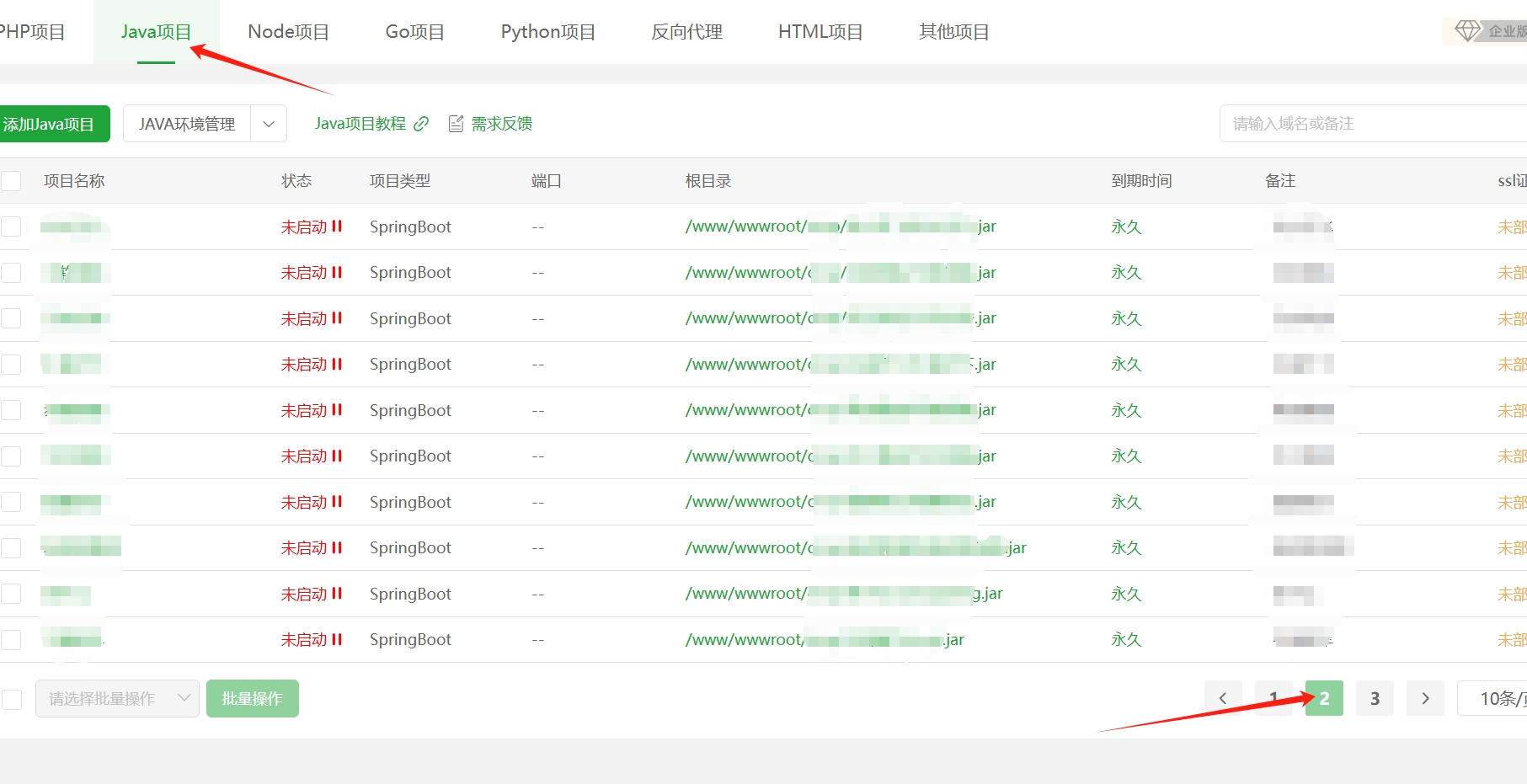Open the 其他项目 tab

point(953,32)
